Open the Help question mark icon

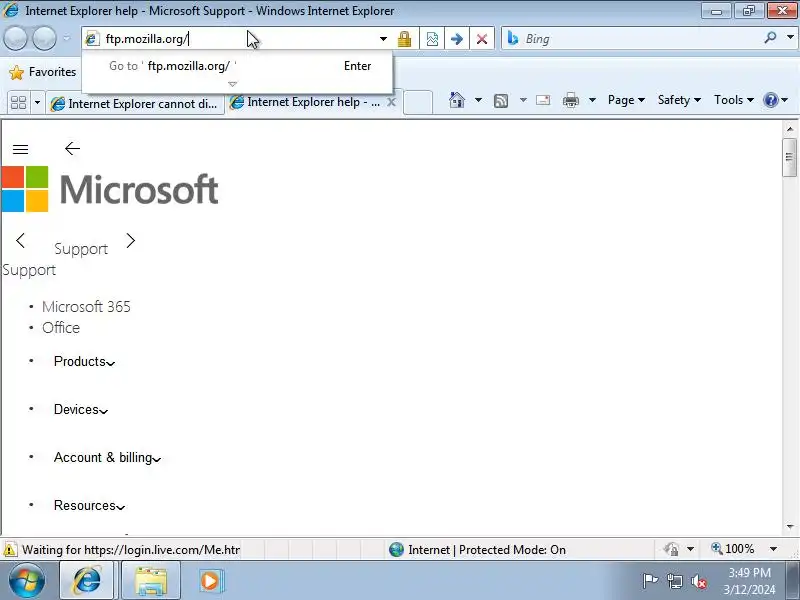(x=770, y=100)
